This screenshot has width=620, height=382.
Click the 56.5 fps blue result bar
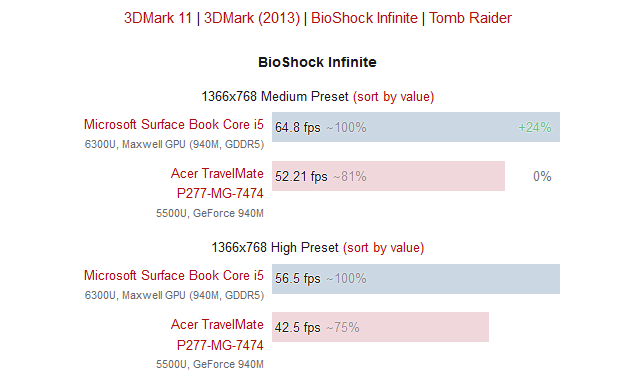[x=416, y=279]
